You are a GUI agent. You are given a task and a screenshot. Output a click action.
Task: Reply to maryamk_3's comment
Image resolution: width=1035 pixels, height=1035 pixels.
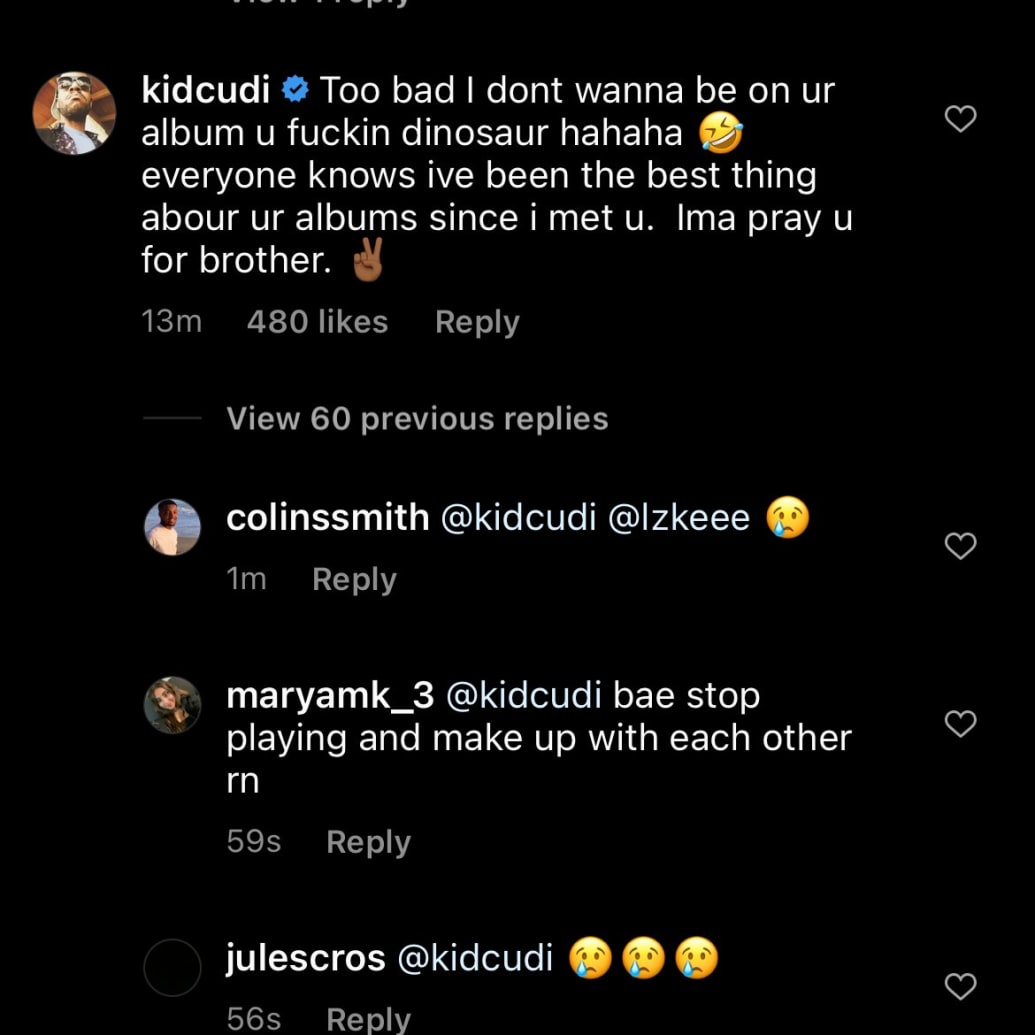point(368,842)
